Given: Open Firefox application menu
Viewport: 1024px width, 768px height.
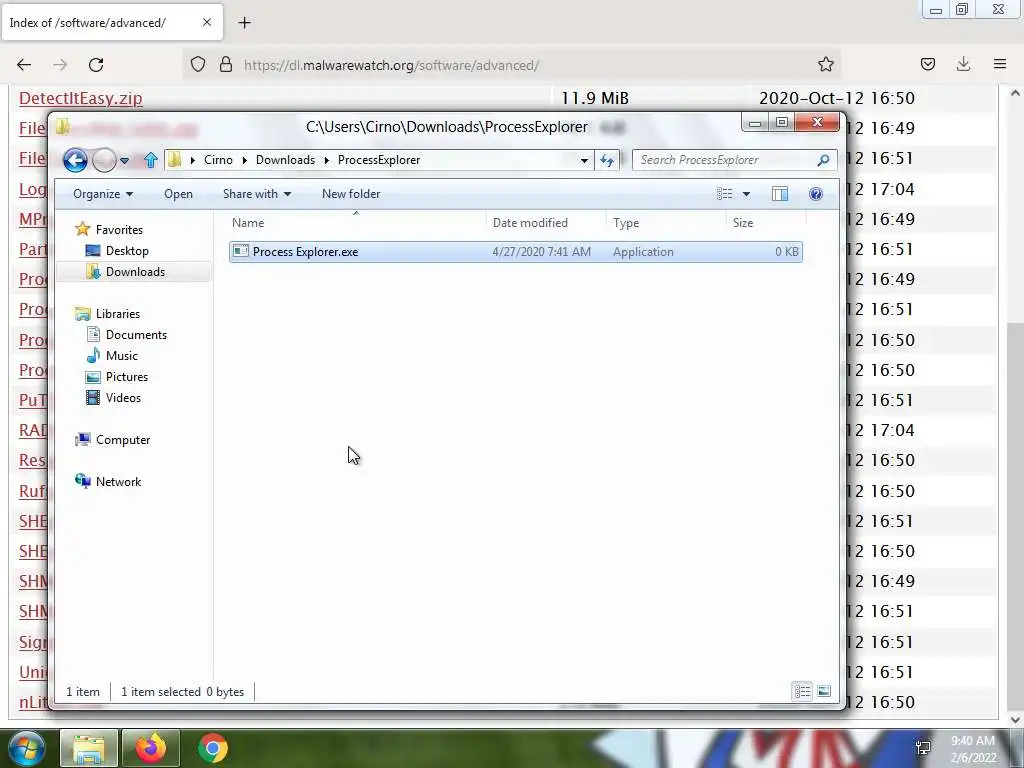Looking at the screenshot, I should click(x=1000, y=64).
